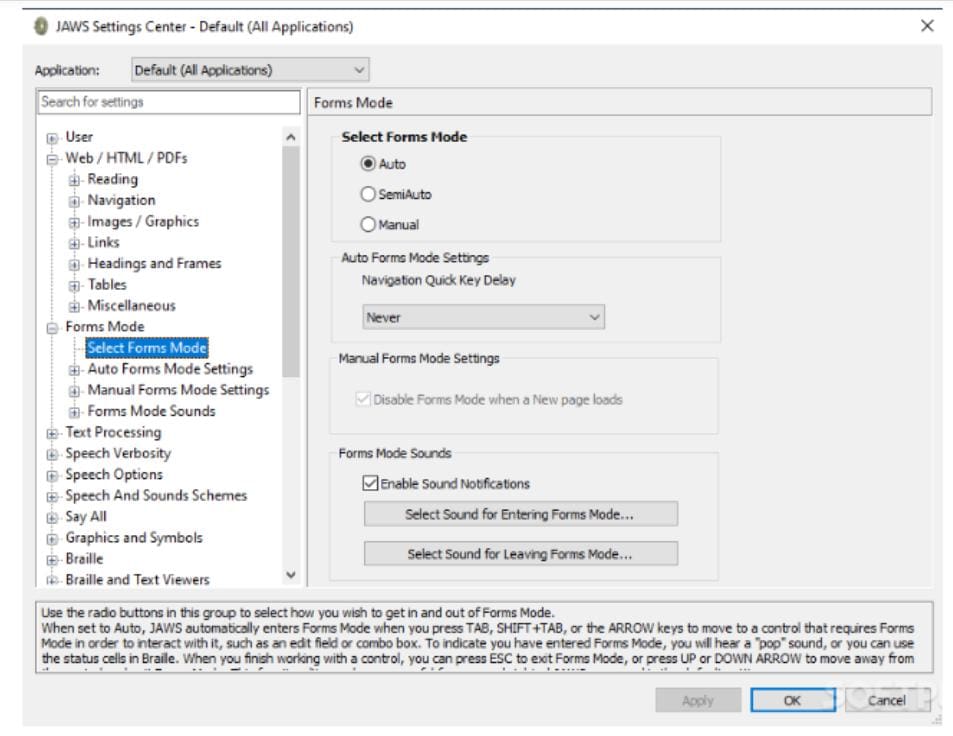The height and width of the screenshot is (736, 953).
Task: Choose SemiAuto forms mode option
Action: (x=367, y=194)
